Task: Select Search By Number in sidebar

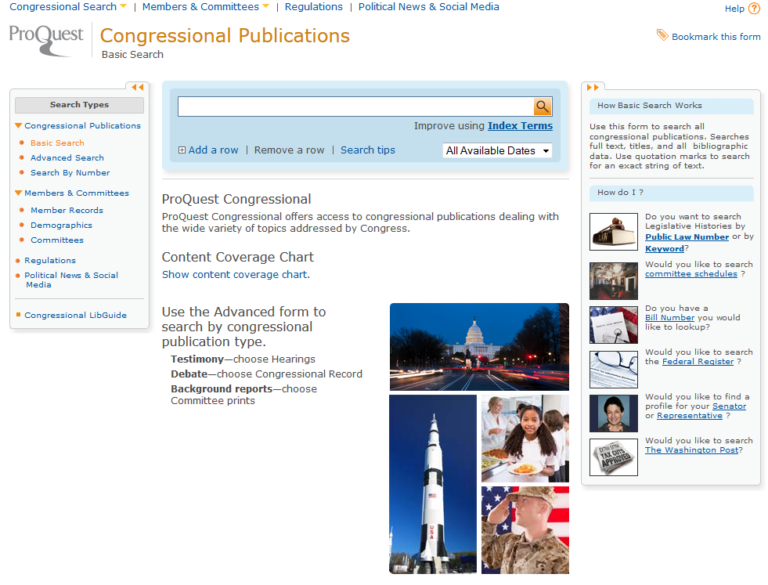Action: (x=70, y=172)
